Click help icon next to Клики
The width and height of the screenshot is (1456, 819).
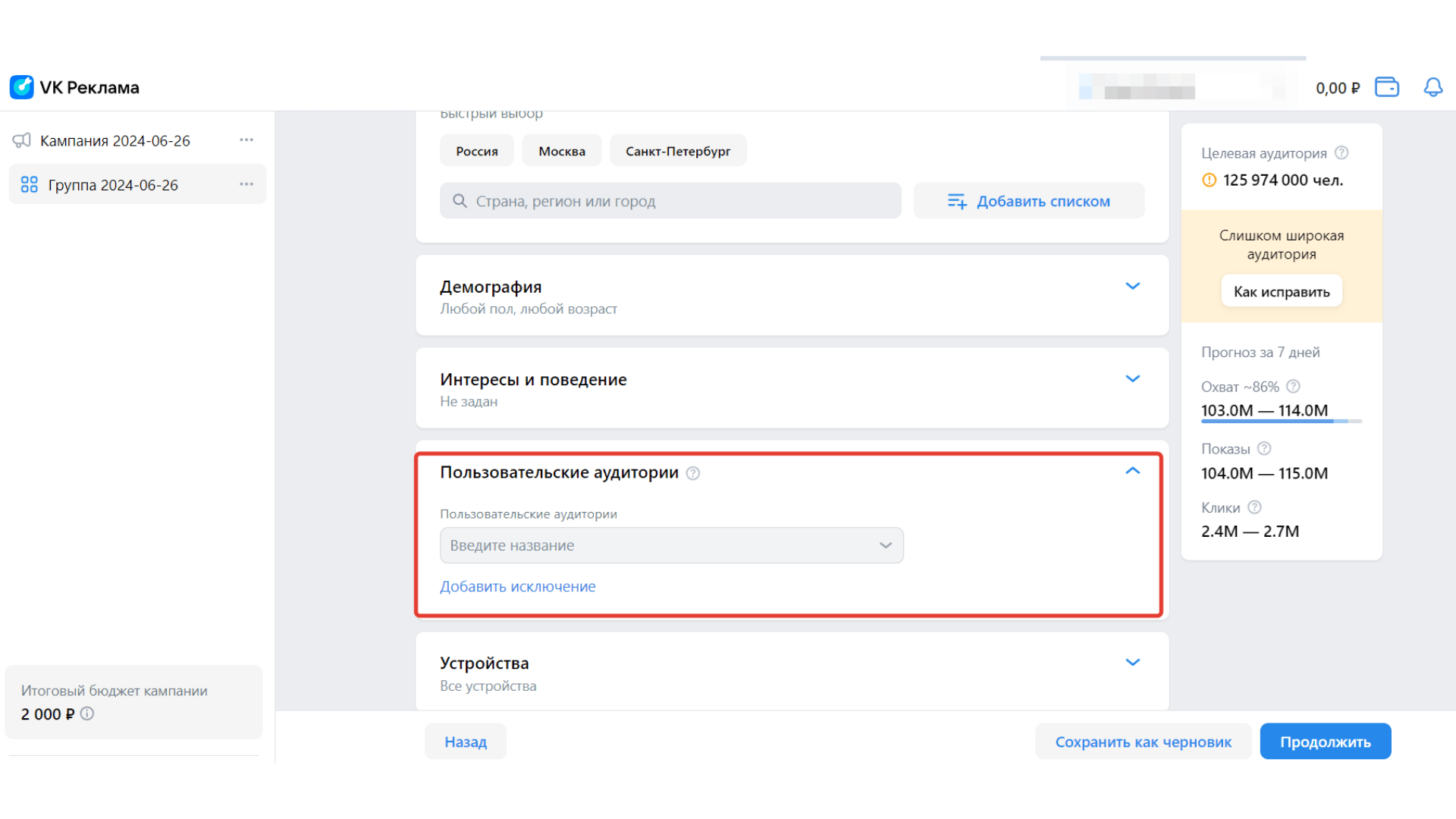click(x=1254, y=507)
